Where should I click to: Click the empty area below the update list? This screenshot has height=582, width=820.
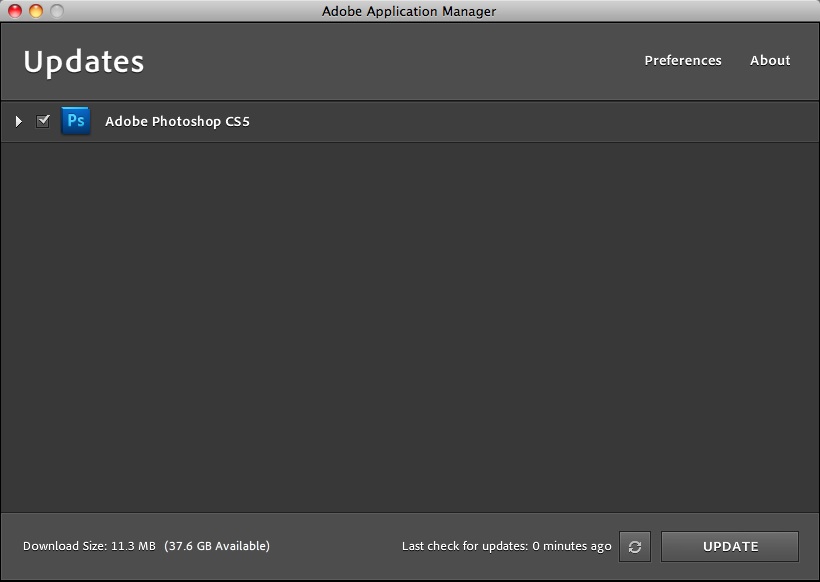point(410,330)
